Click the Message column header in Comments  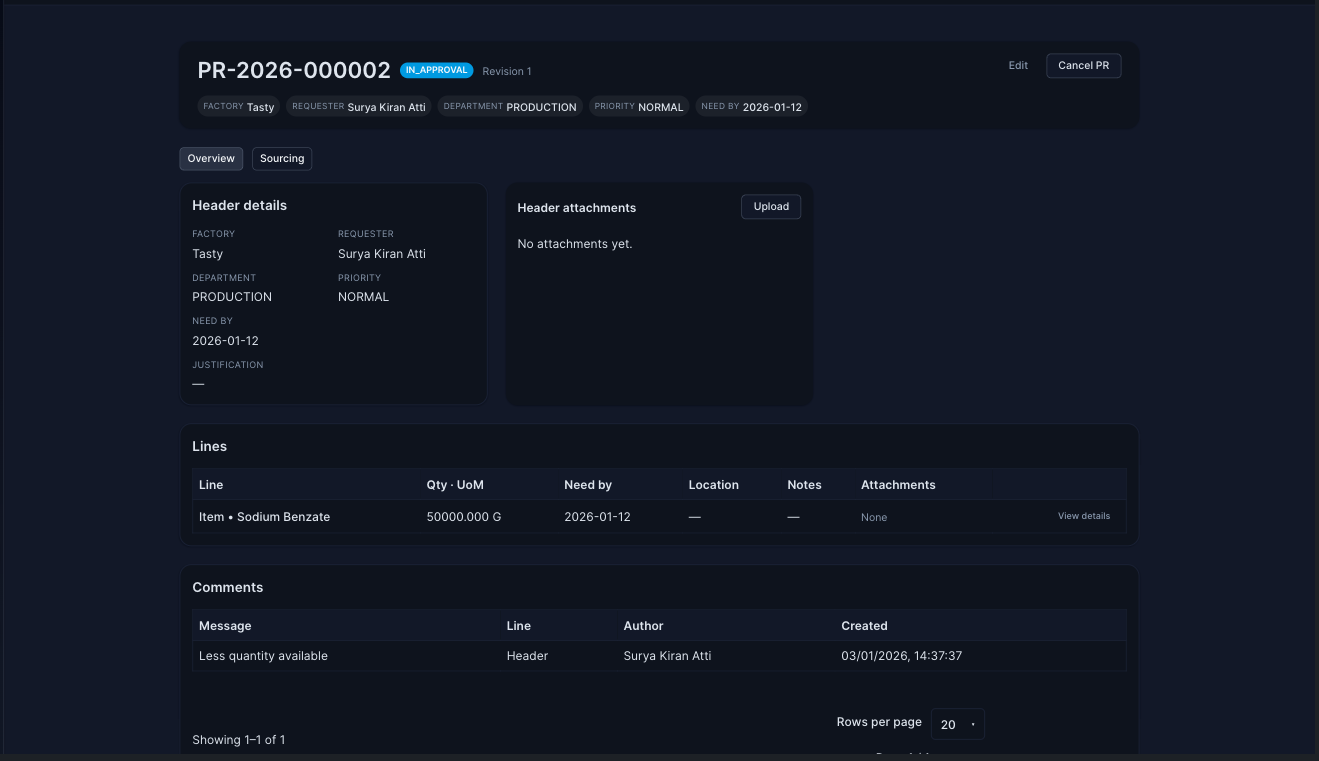pos(225,626)
